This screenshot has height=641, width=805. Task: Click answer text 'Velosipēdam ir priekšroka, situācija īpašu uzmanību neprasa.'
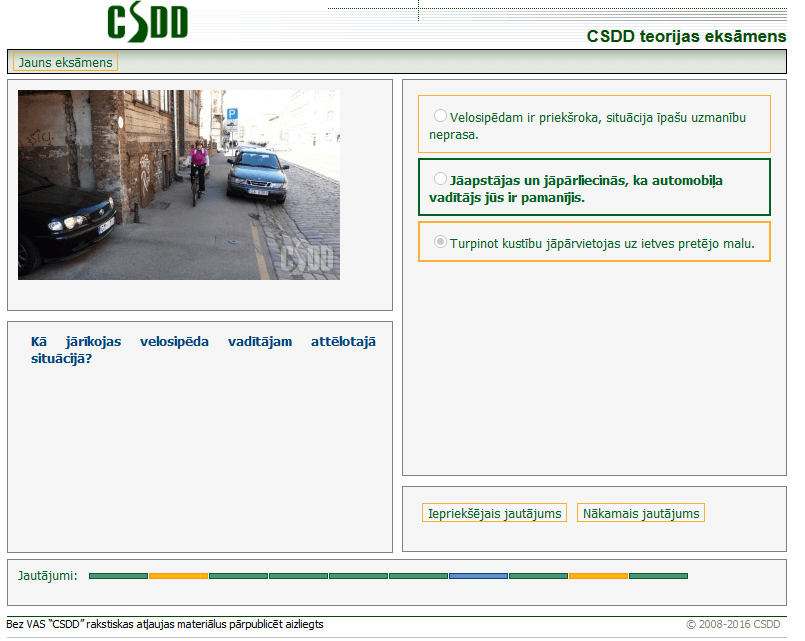(587, 126)
